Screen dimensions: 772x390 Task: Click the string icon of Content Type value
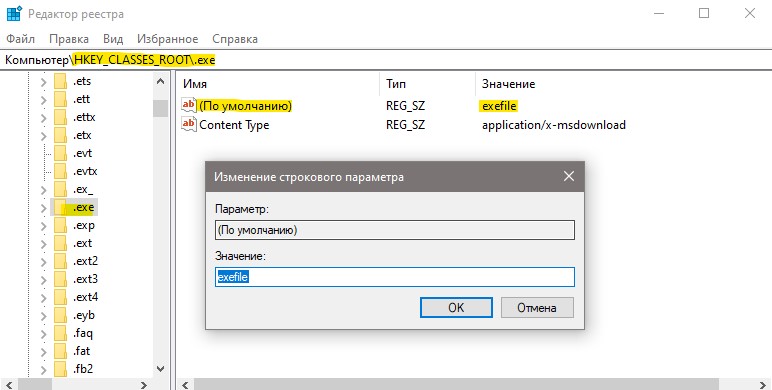(x=189, y=124)
